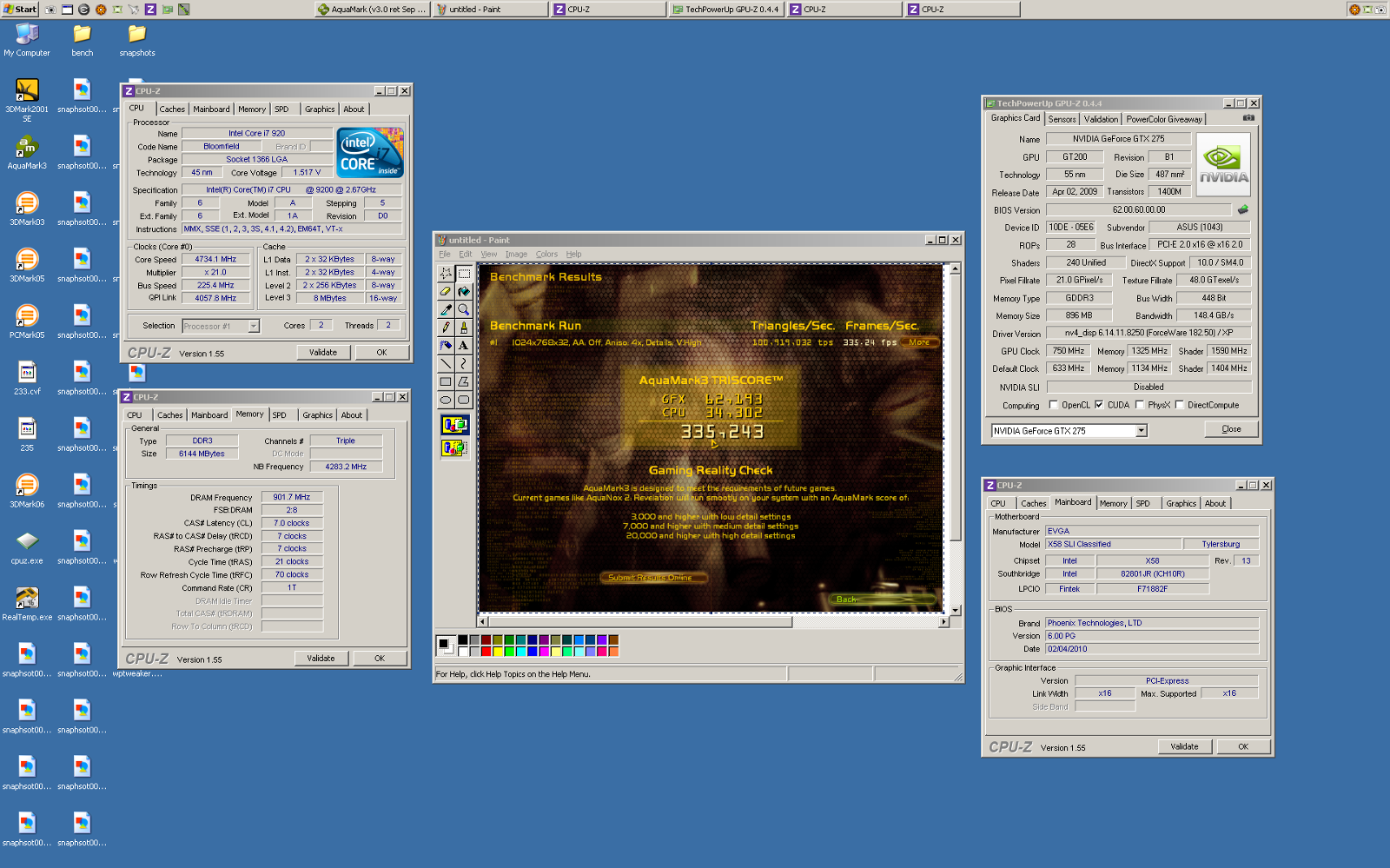Open the SPD tab in CPU-Z Memory window
Viewport: 1390px width, 868px height.
point(279,415)
